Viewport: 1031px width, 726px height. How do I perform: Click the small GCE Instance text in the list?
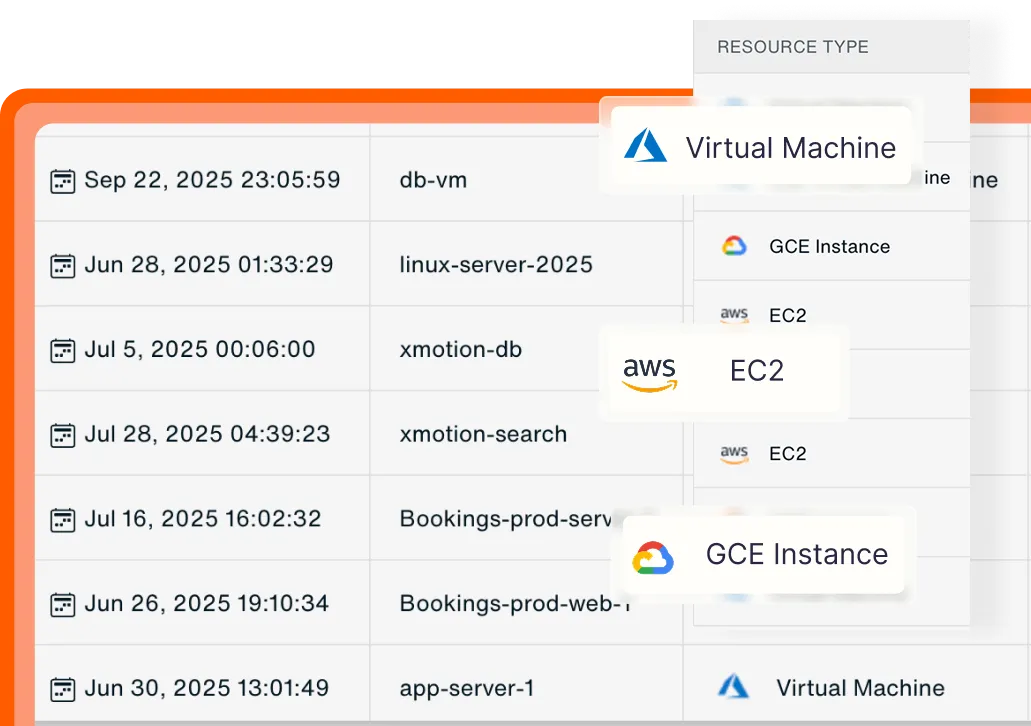tap(830, 247)
